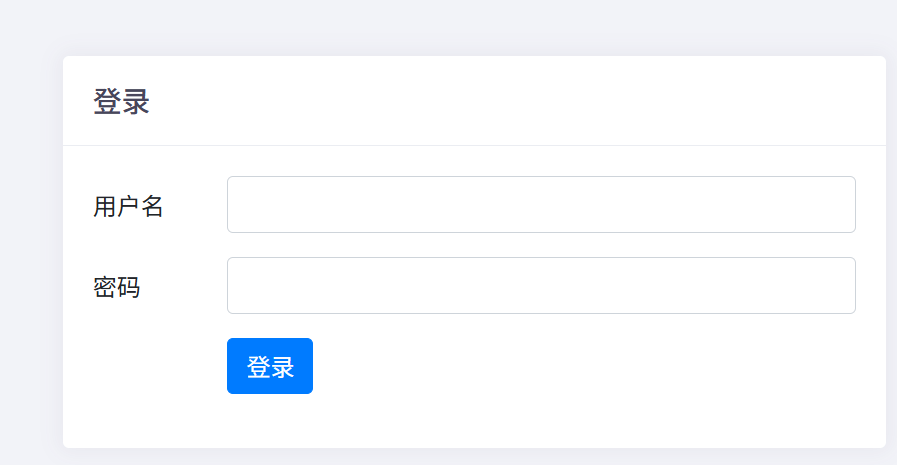The image size is (897, 465).
Task: Focus the 密码 input field
Action: tap(541, 286)
